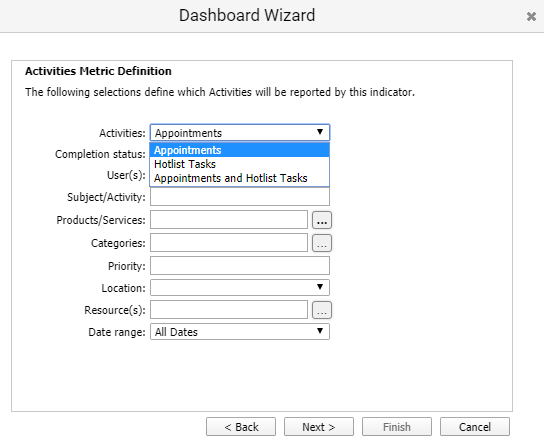
Task: Choose Appointments and Hotlist Tasks option
Action: [x=239, y=178]
